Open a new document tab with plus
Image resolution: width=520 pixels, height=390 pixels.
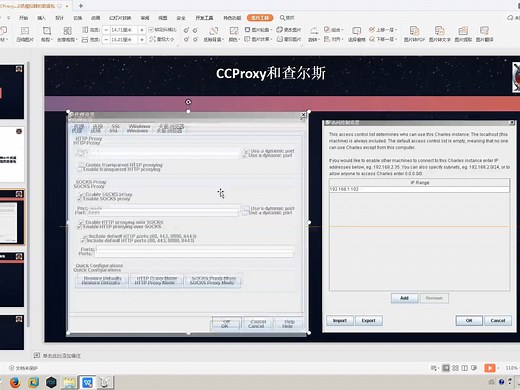coord(81,6)
